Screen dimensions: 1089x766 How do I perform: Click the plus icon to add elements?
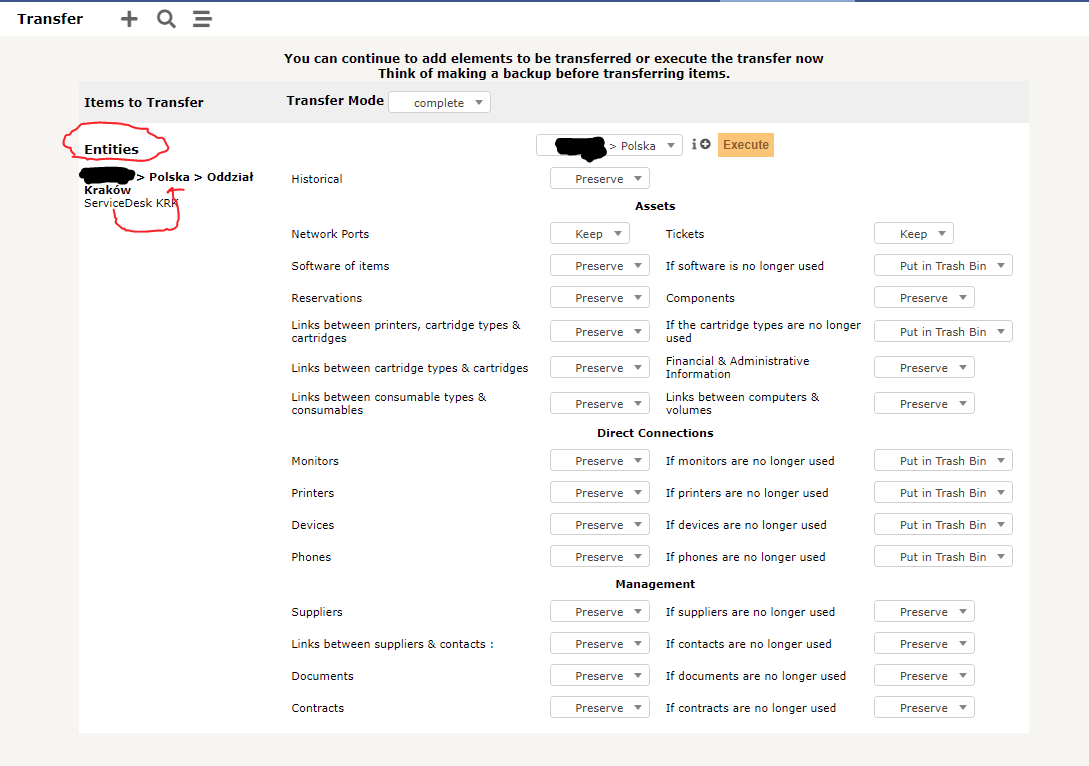(129, 18)
